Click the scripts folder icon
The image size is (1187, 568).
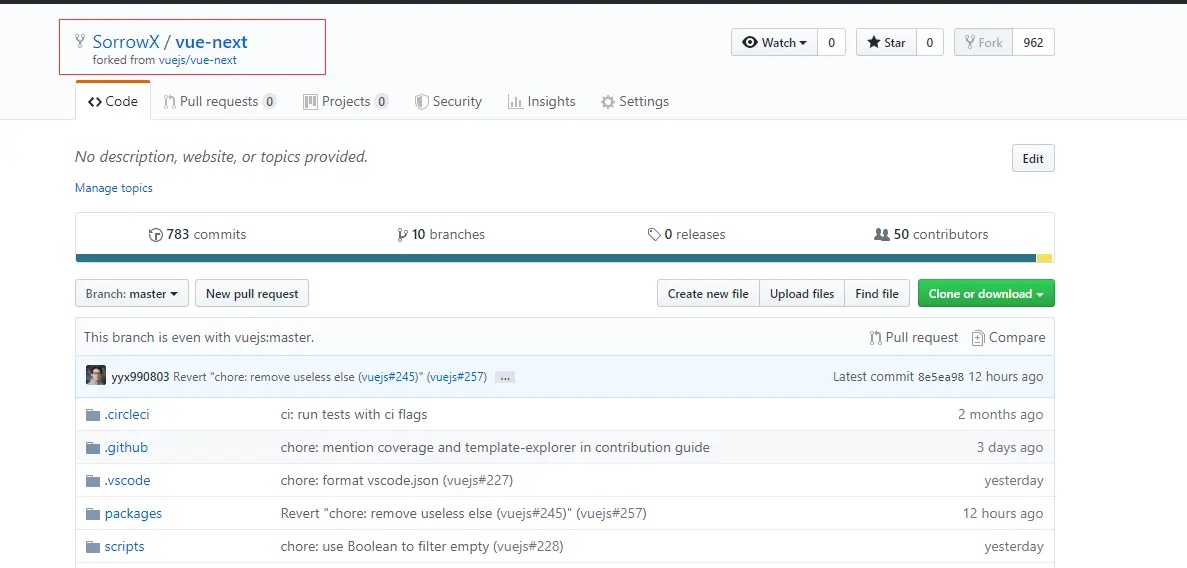coord(93,547)
